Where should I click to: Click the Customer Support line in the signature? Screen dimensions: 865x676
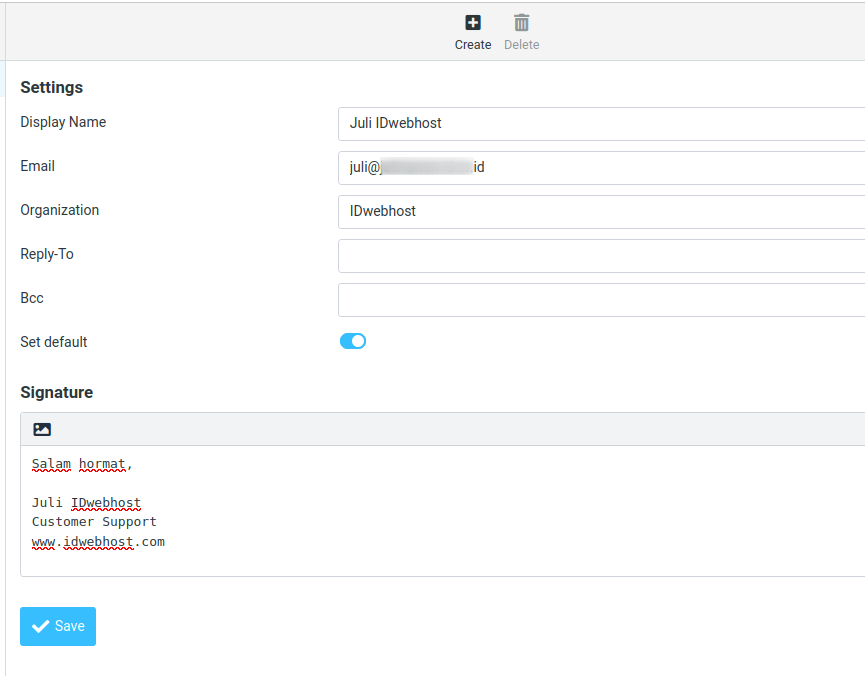94,521
